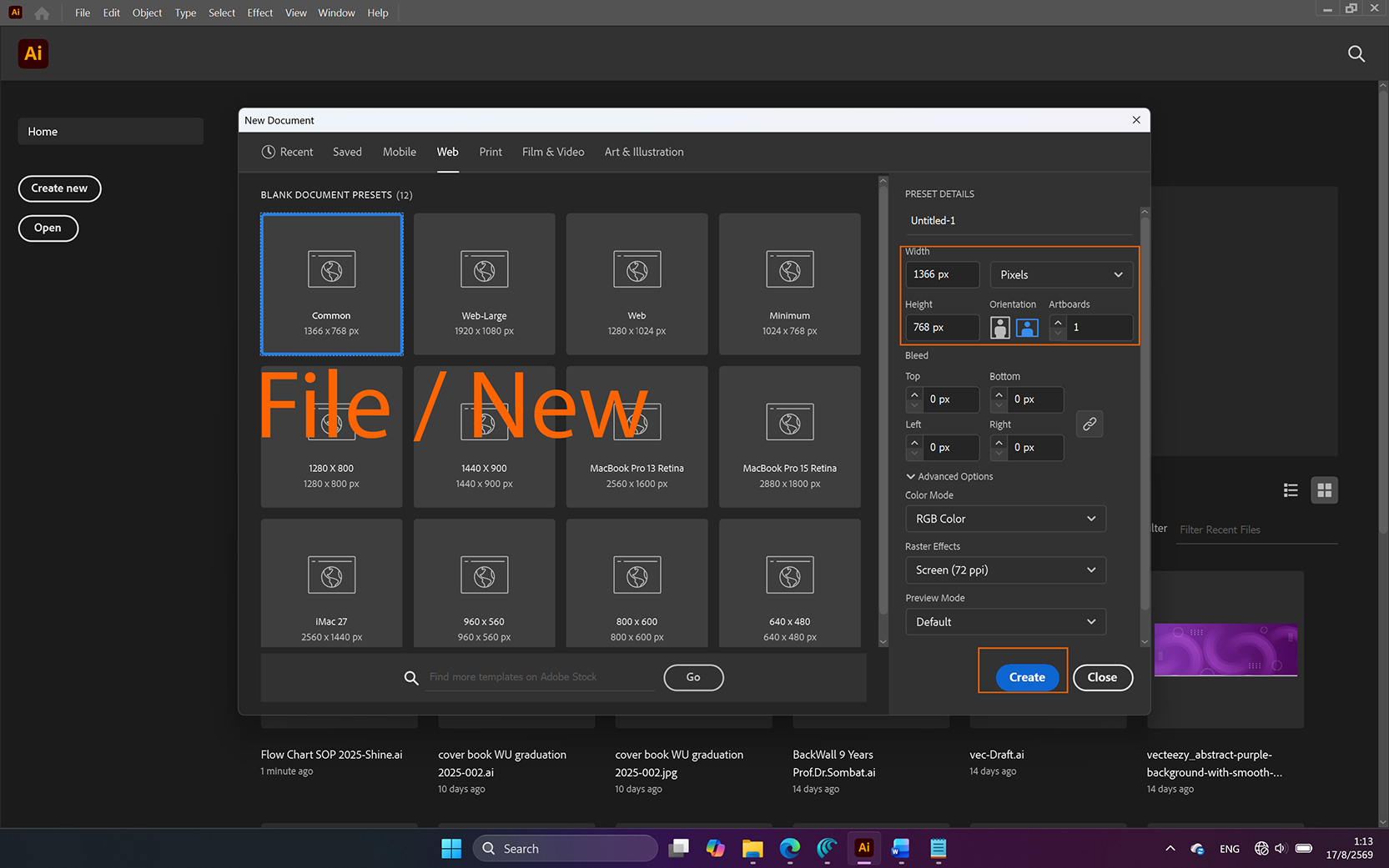
Task: Open the File menu
Action: [x=83, y=13]
